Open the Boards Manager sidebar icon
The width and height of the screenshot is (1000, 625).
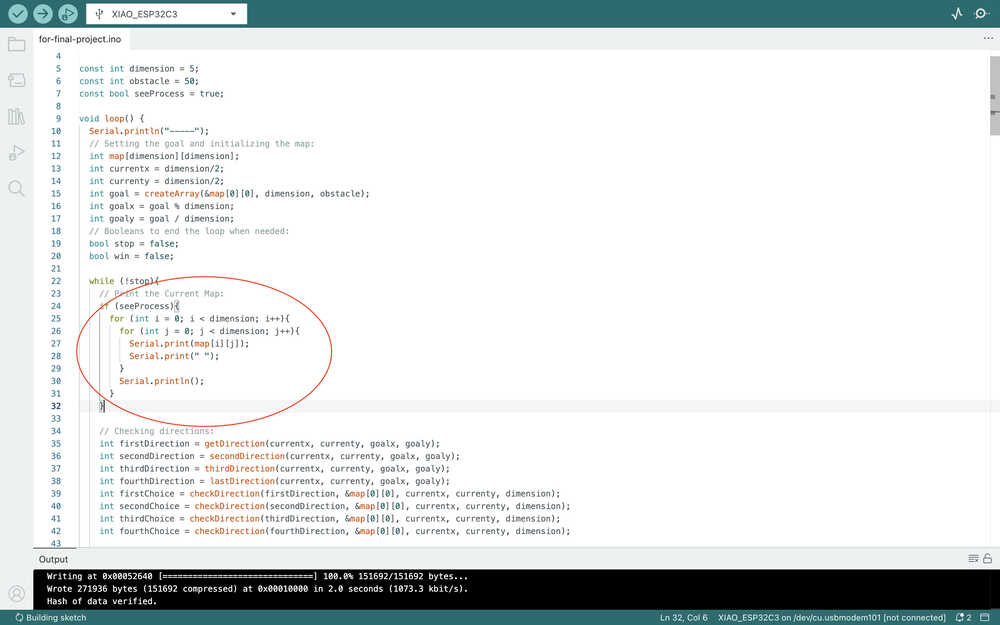(x=17, y=80)
